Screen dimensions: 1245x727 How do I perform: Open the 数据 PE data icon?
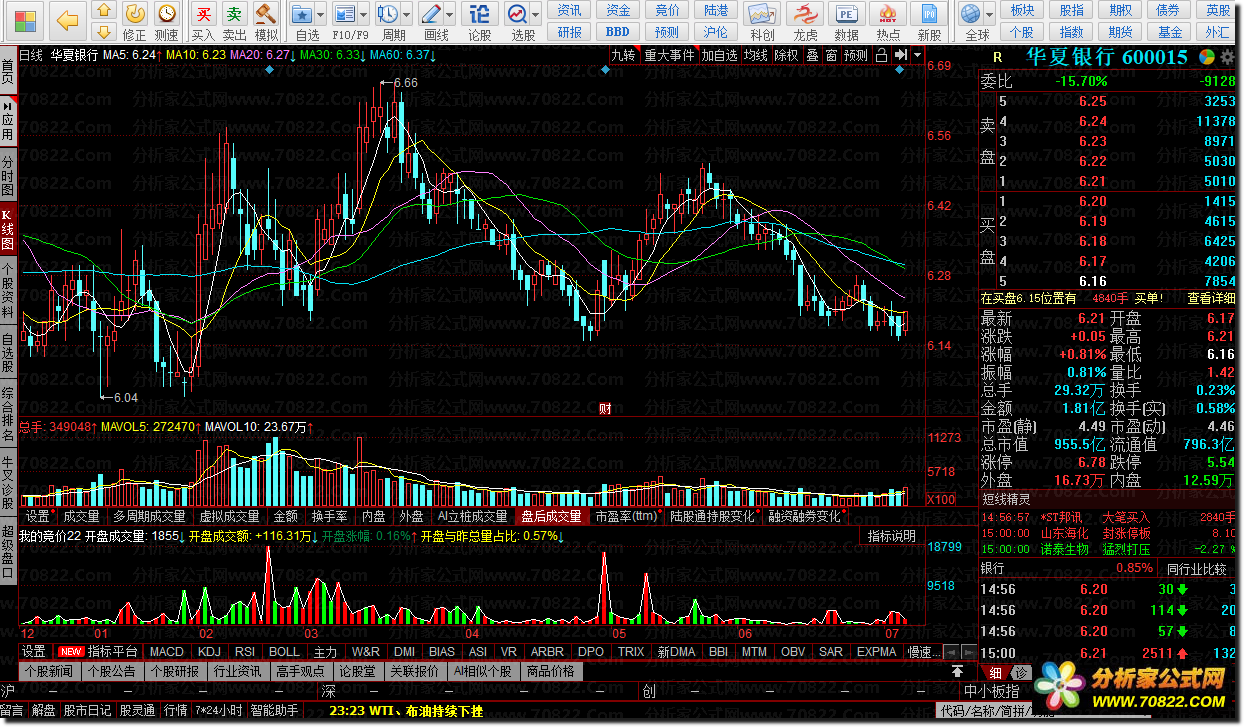[846, 14]
